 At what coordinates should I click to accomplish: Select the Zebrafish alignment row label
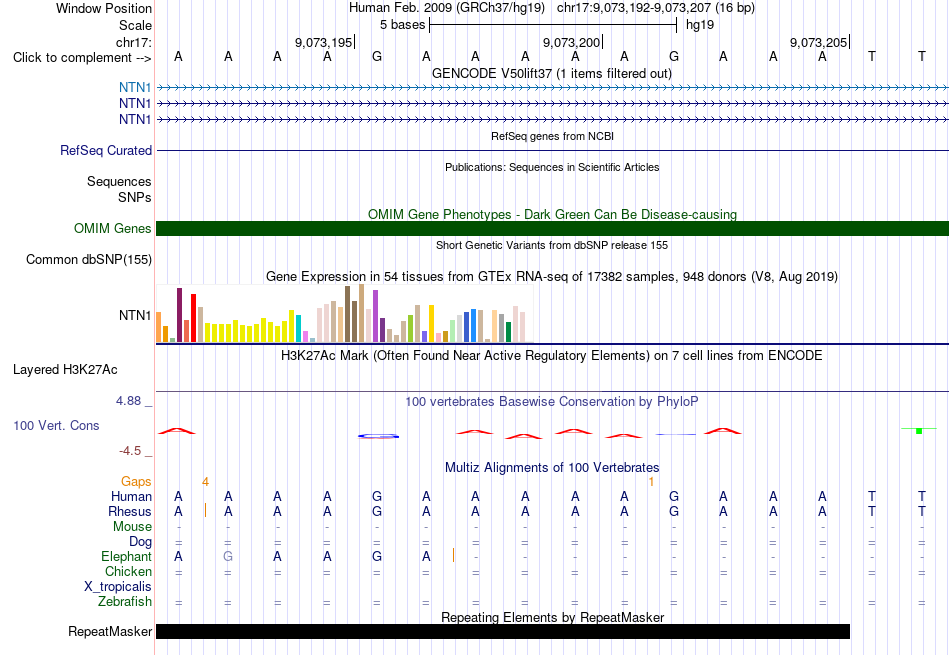tap(125, 601)
